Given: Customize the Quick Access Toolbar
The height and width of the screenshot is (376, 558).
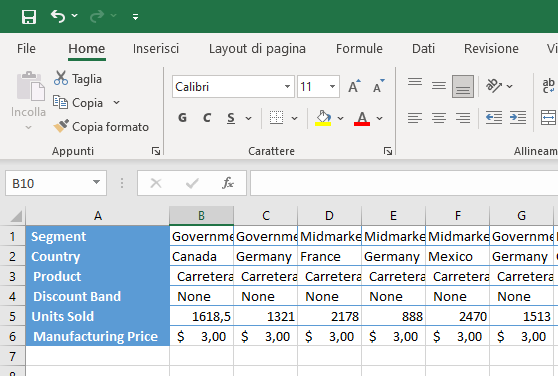Looking at the screenshot, I should (x=136, y=16).
